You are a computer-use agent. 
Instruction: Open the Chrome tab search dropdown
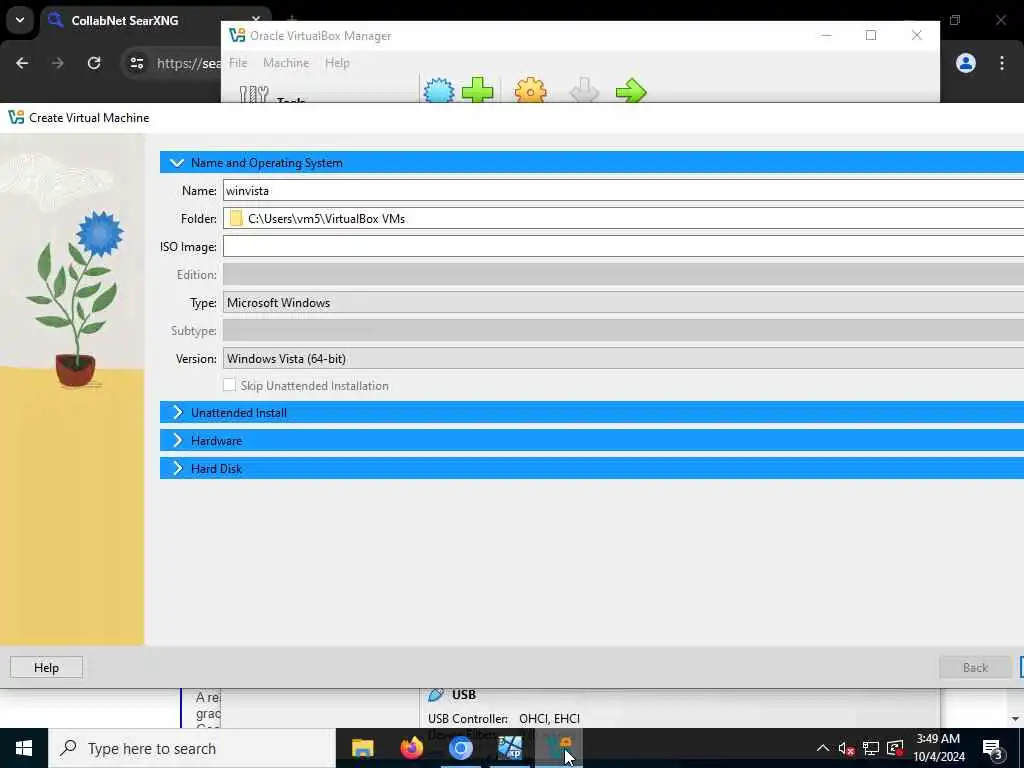coord(20,20)
